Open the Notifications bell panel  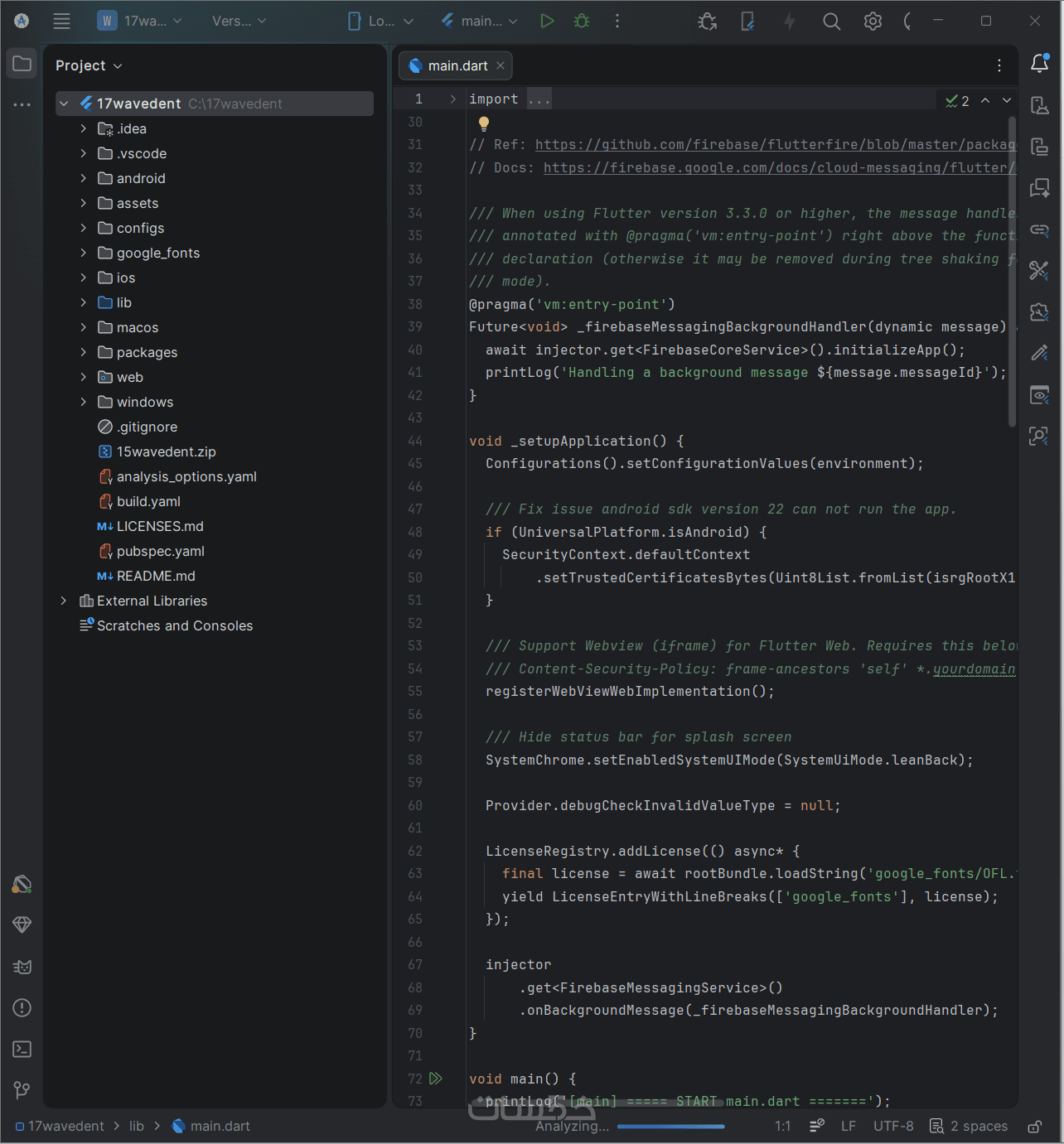[1039, 63]
